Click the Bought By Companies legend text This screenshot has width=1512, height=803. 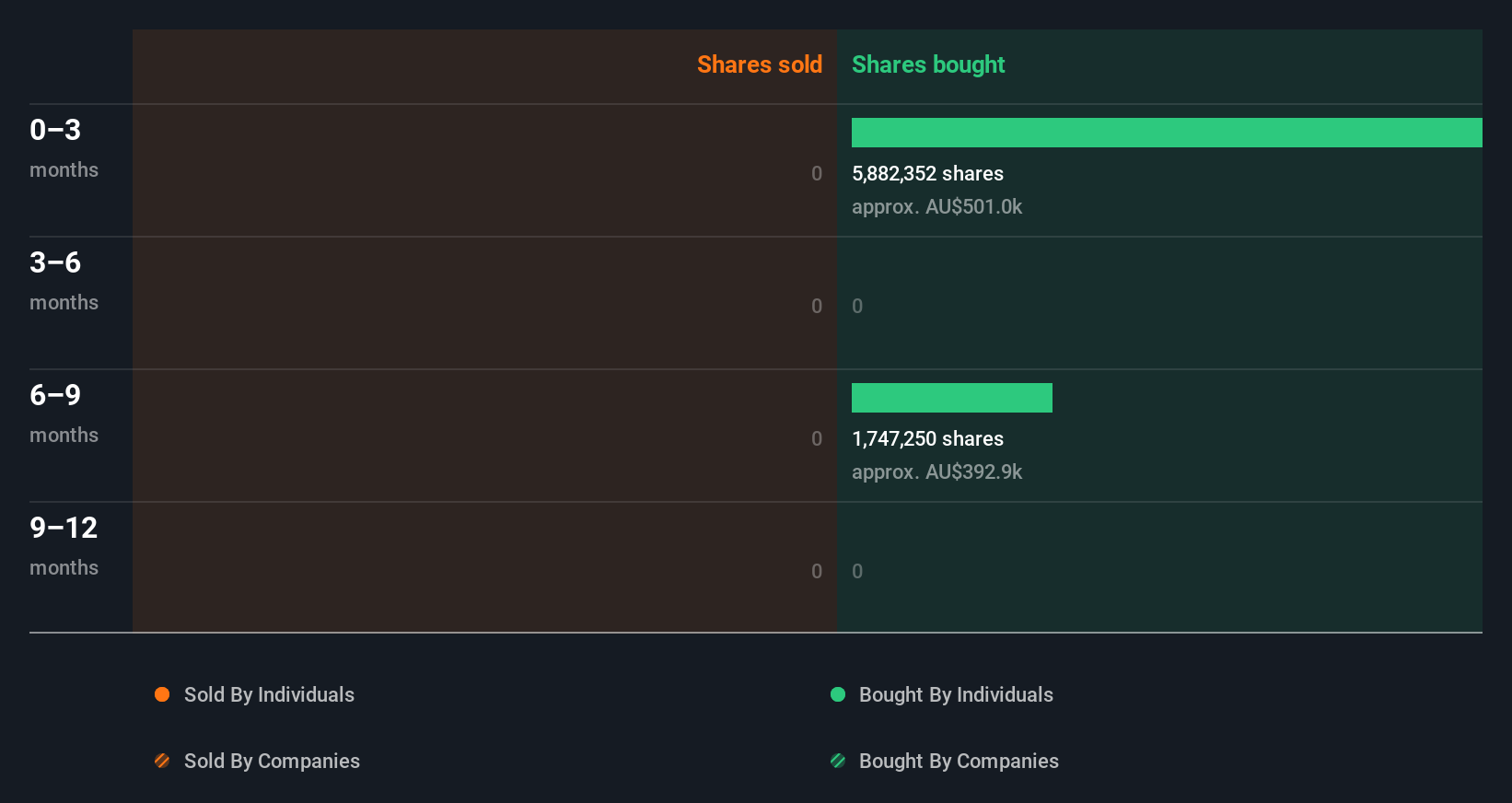coord(959,761)
